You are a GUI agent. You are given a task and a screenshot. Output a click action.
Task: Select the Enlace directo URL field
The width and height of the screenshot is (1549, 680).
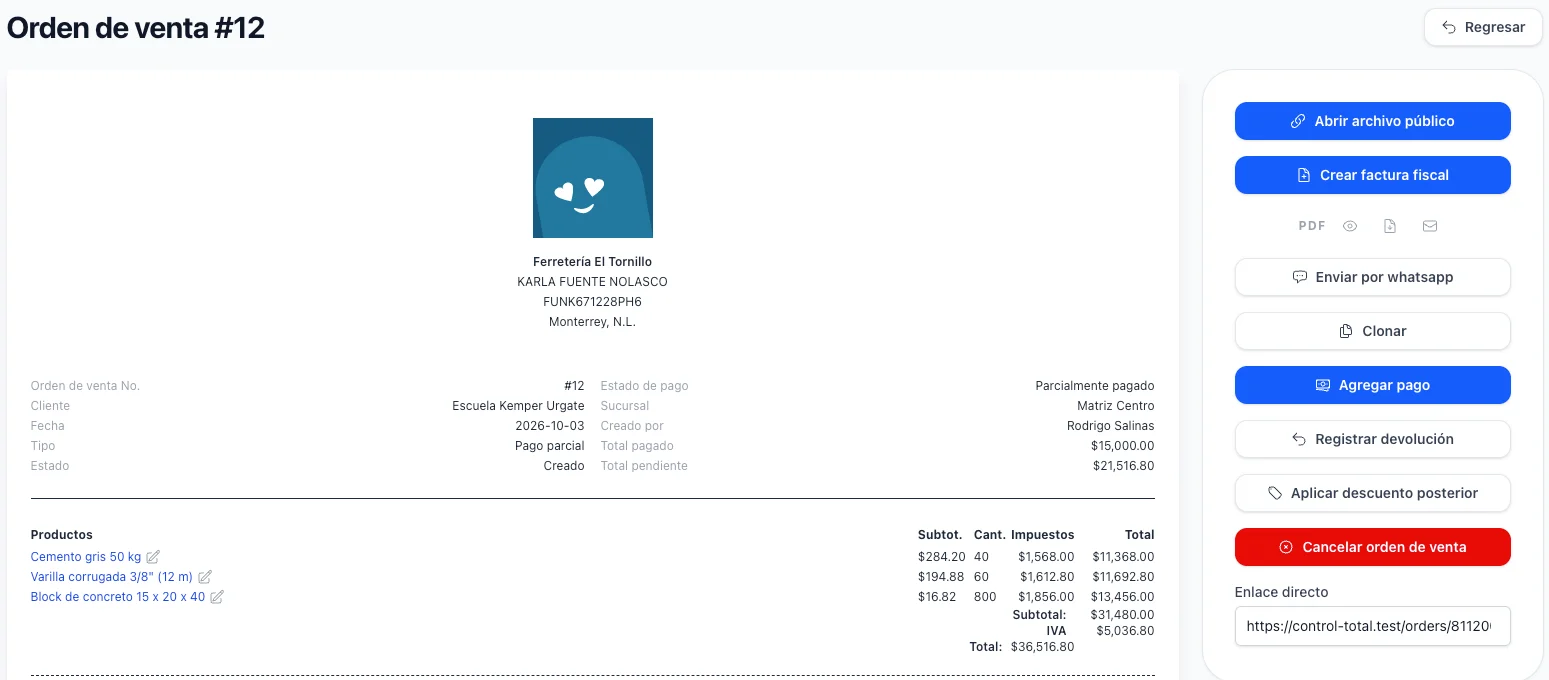coord(1372,627)
